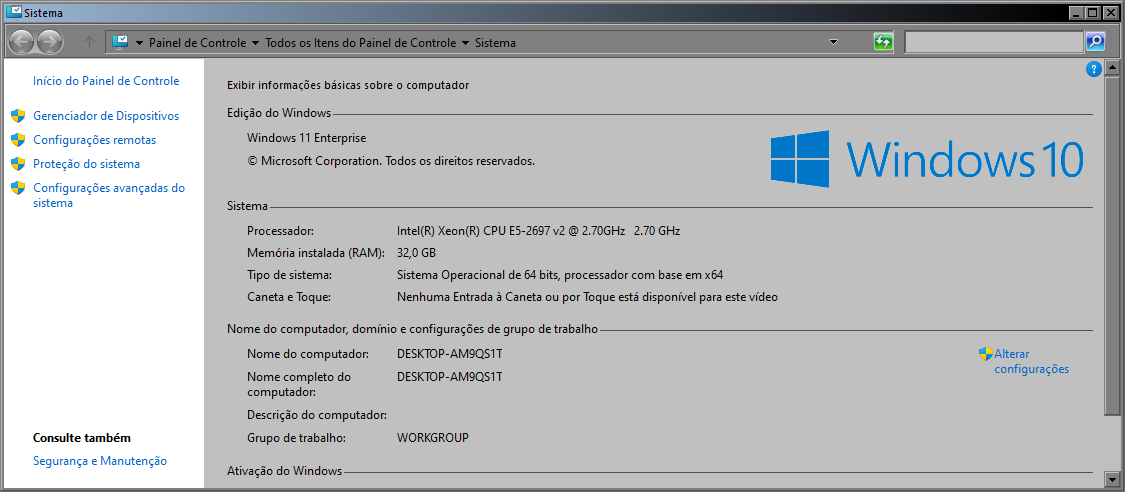Open Configurações avançadas do sistema link

click(x=109, y=196)
